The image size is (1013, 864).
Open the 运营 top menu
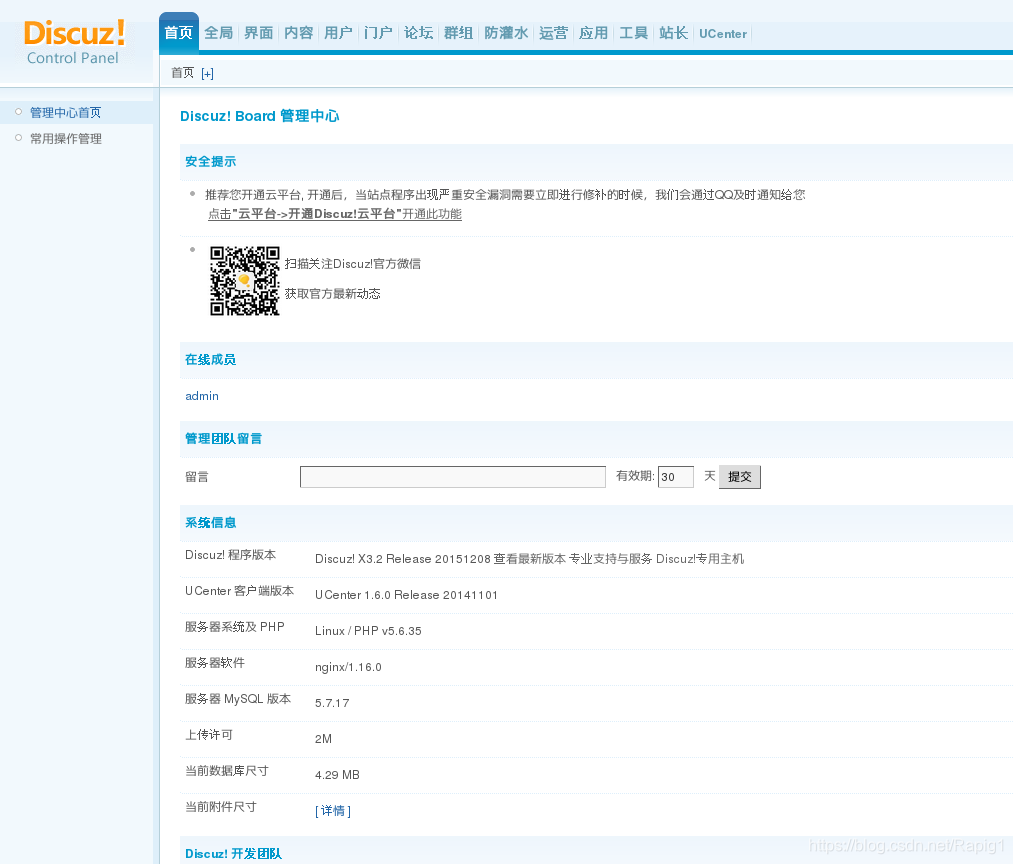click(554, 33)
